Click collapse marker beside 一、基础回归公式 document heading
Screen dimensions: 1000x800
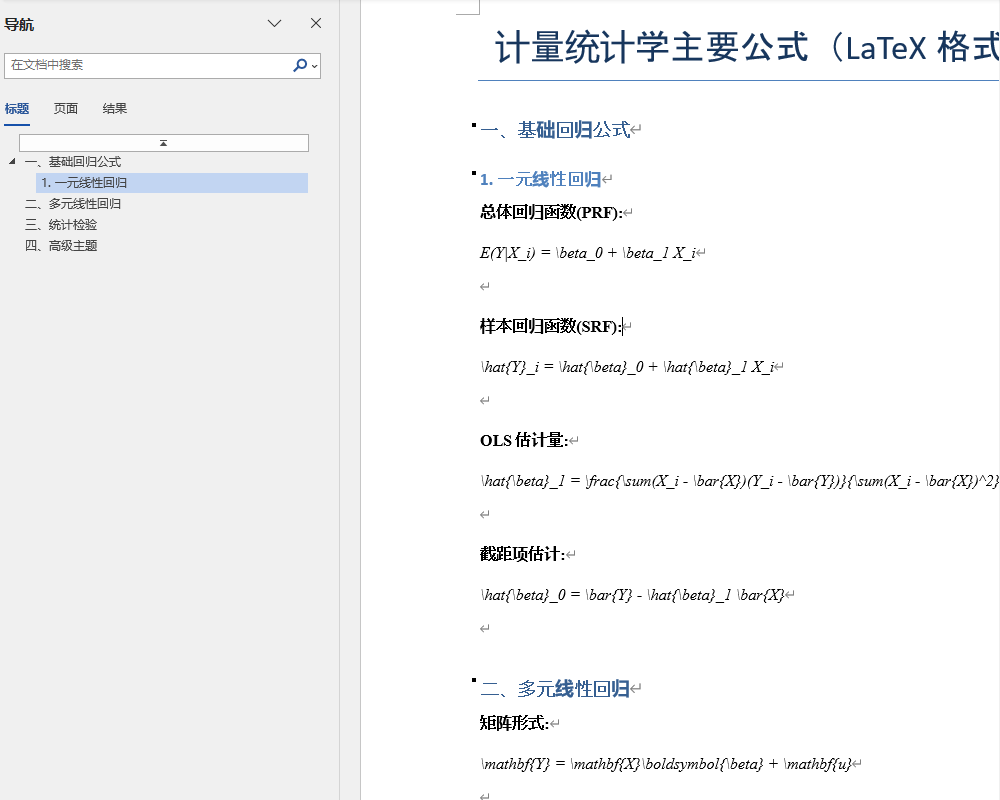(474, 124)
